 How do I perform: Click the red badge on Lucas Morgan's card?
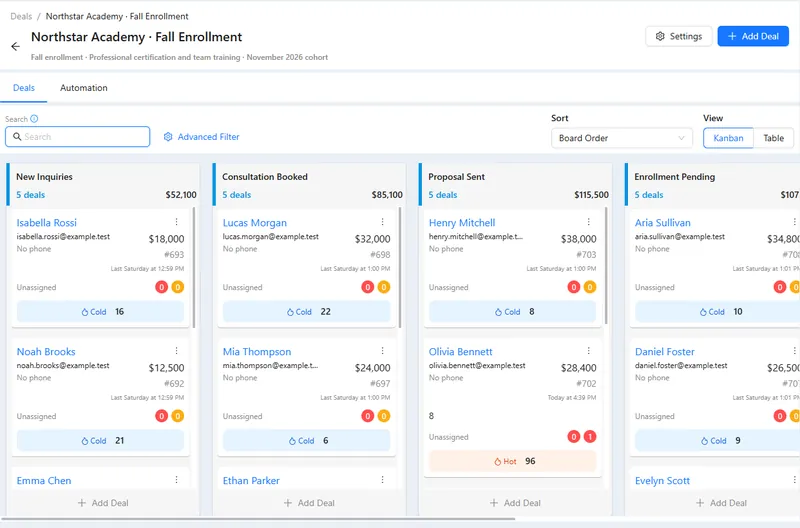click(x=368, y=287)
